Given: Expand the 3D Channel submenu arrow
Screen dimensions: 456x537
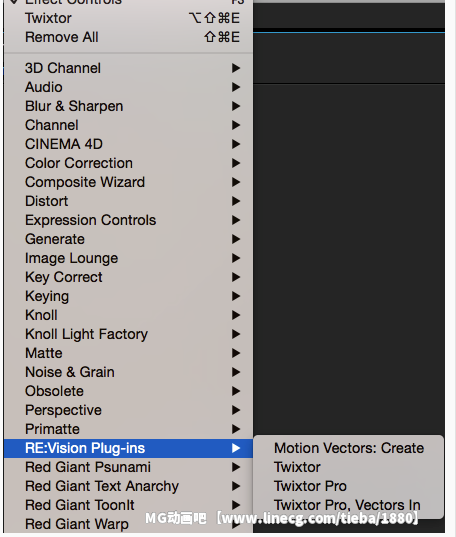Looking at the screenshot, I should point(236,68).
